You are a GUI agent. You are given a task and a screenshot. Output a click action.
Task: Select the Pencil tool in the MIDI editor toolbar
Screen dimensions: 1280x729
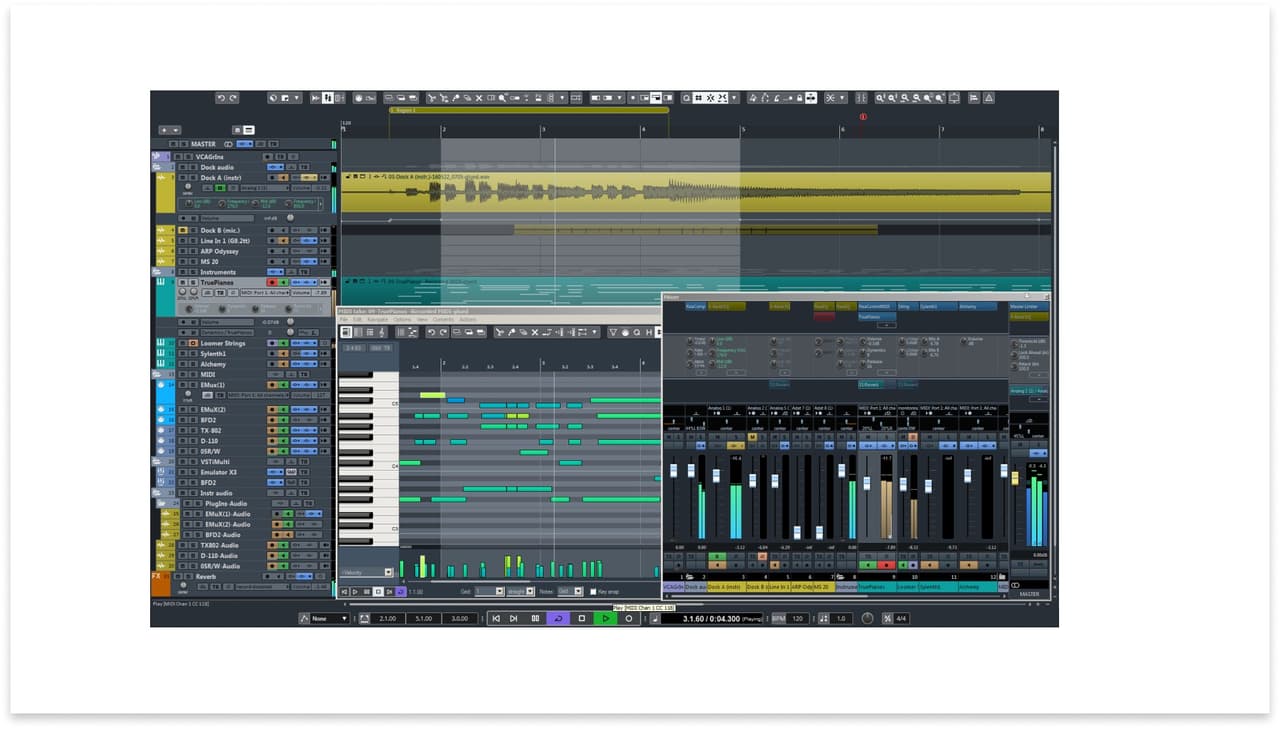513,331
